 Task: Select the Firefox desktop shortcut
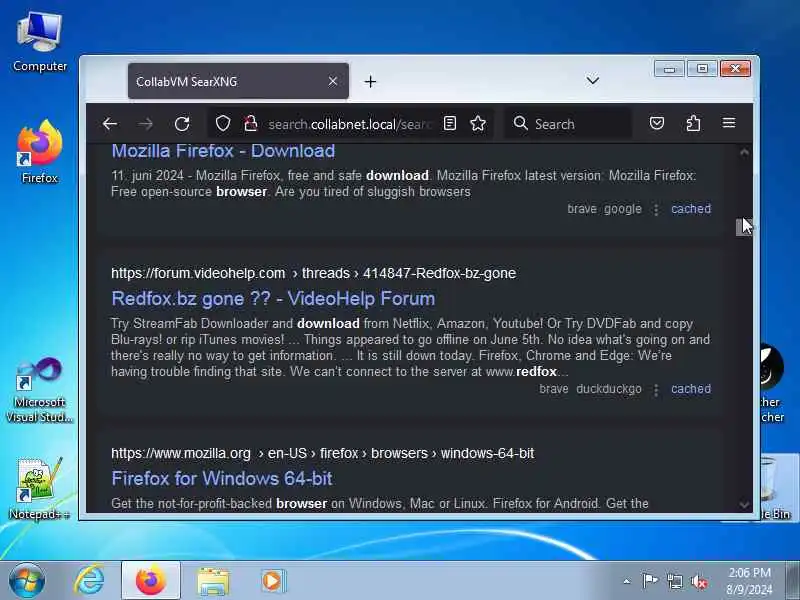coord(40,152)
